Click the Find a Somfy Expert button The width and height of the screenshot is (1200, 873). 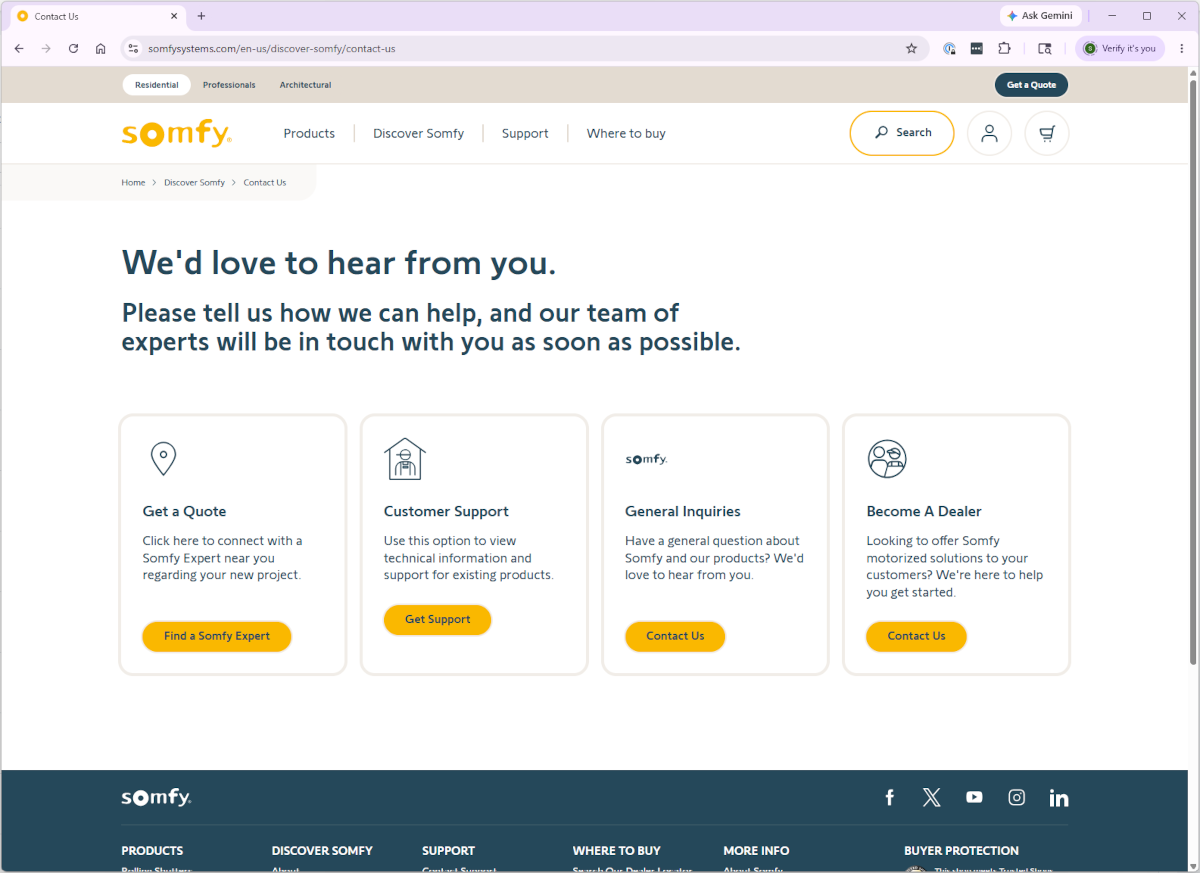tap(217, 636)
